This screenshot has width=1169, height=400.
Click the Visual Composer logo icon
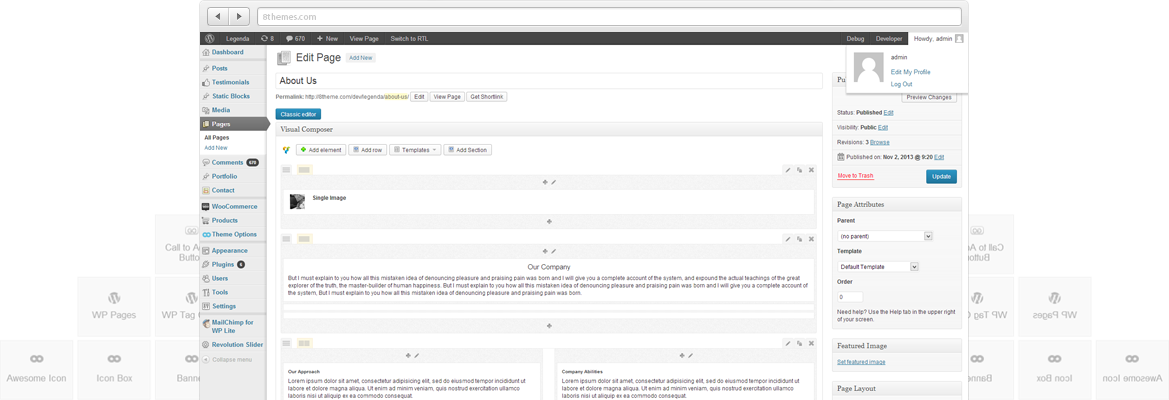tap(286, 150)
